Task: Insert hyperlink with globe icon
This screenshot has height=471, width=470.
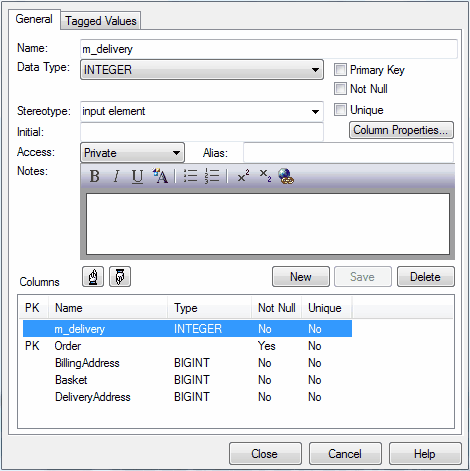Action: pos(286,176)
